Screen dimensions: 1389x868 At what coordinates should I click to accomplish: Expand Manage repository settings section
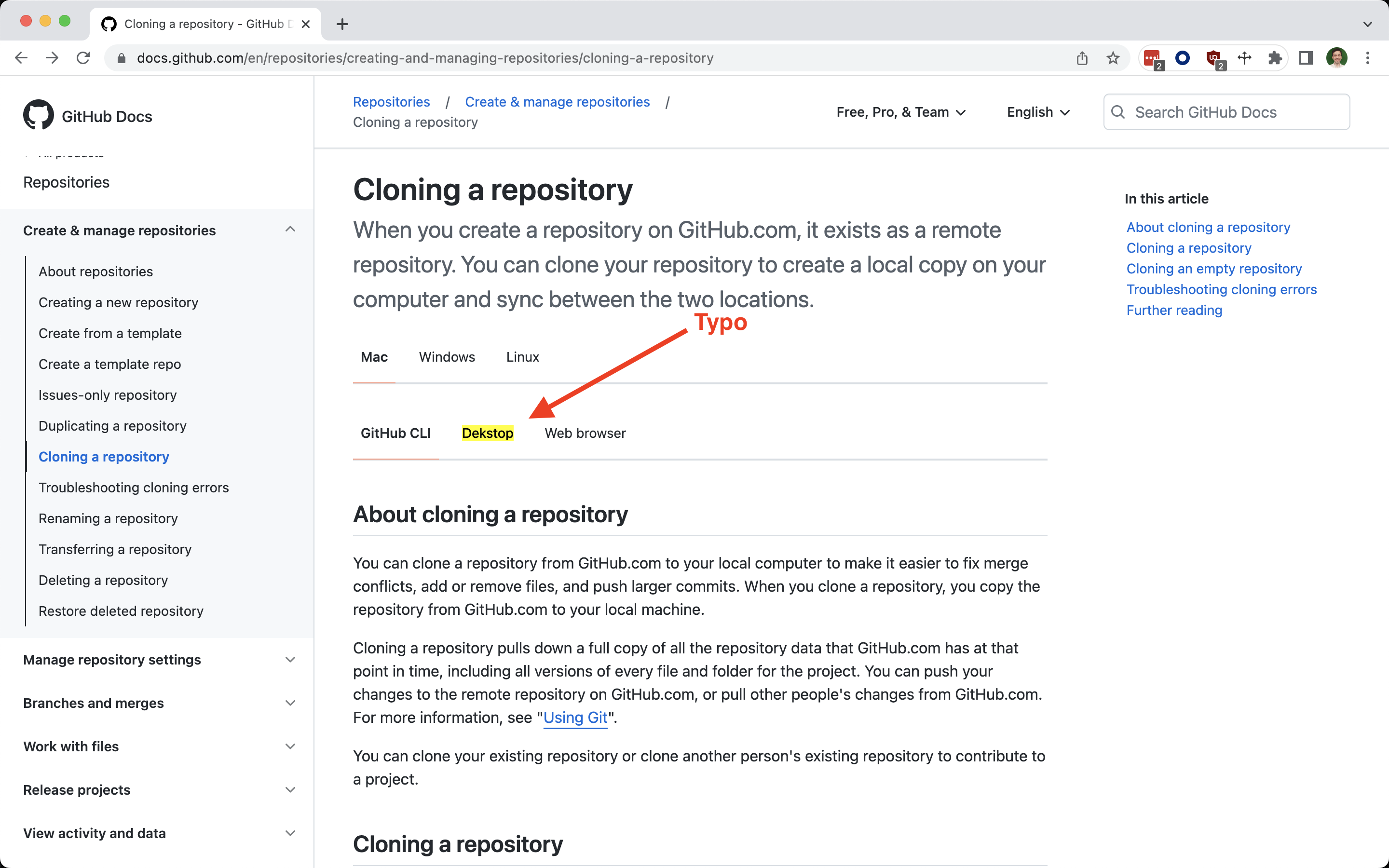290,660
